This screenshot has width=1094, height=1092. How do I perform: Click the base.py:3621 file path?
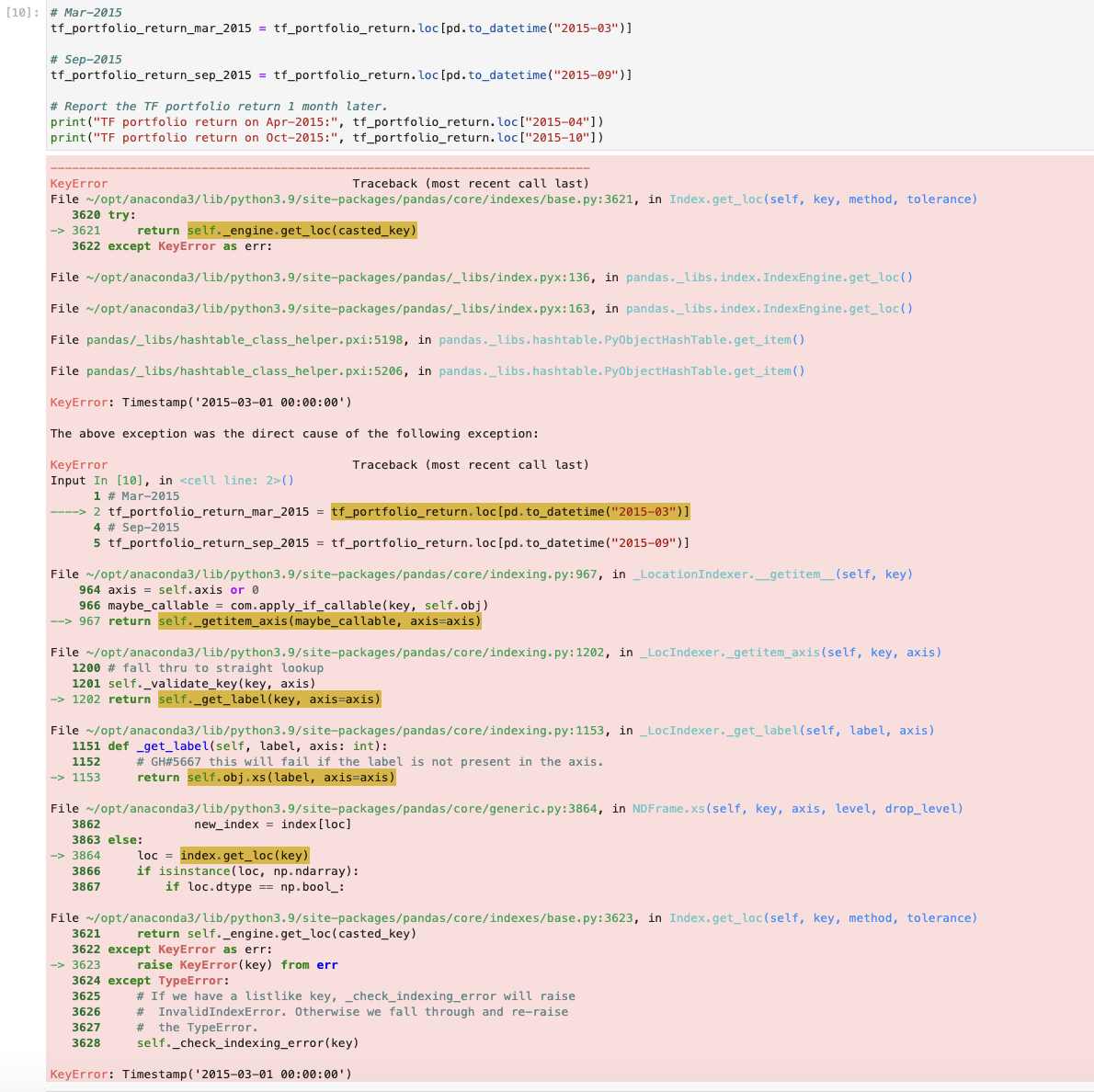359,199
